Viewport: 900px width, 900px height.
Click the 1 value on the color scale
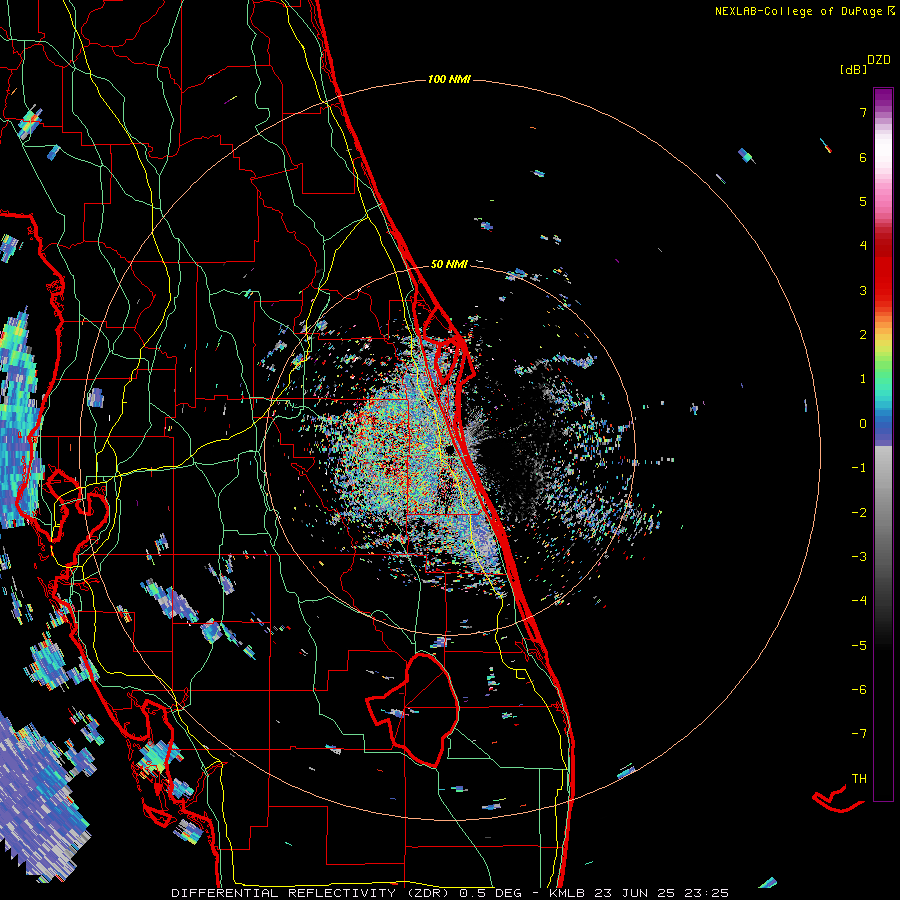(x=863, y=379)
